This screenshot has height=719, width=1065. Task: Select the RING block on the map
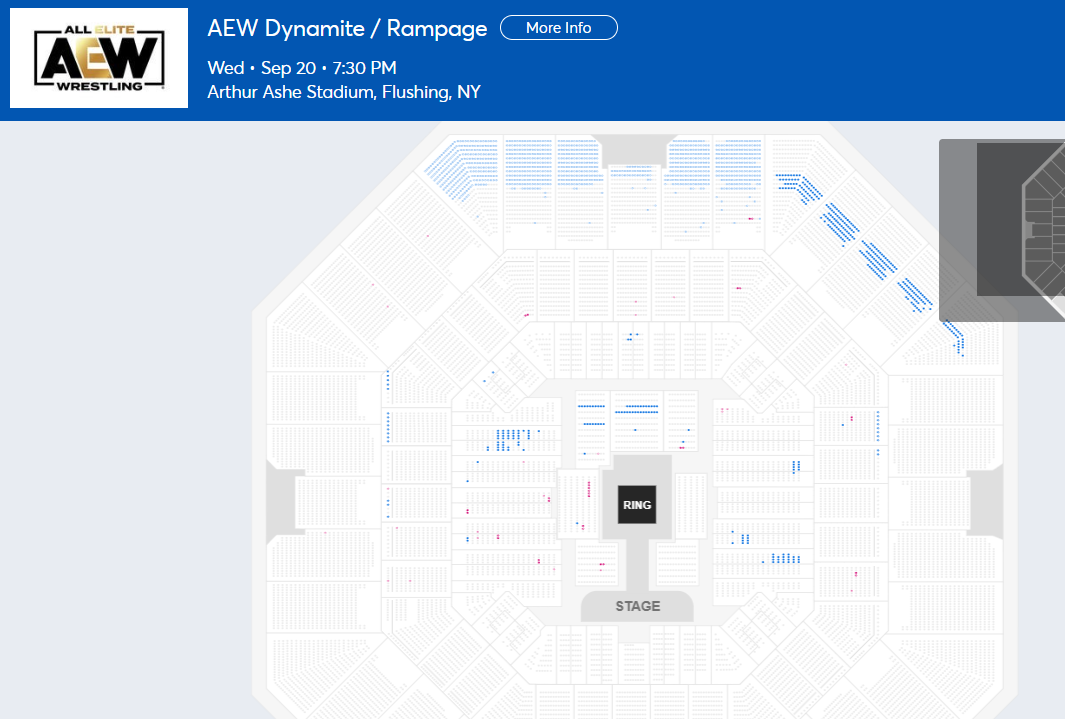click(637, 504)
